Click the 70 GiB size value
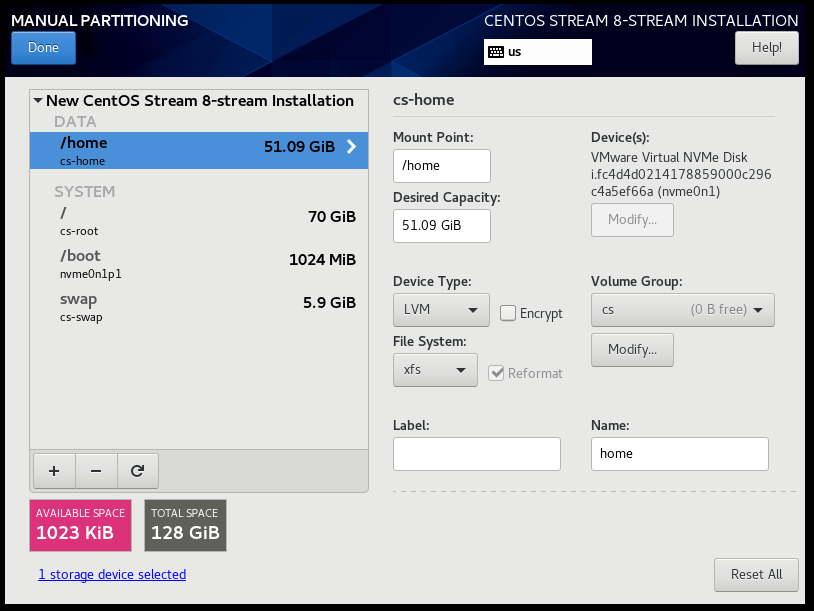 click(332, 216)
